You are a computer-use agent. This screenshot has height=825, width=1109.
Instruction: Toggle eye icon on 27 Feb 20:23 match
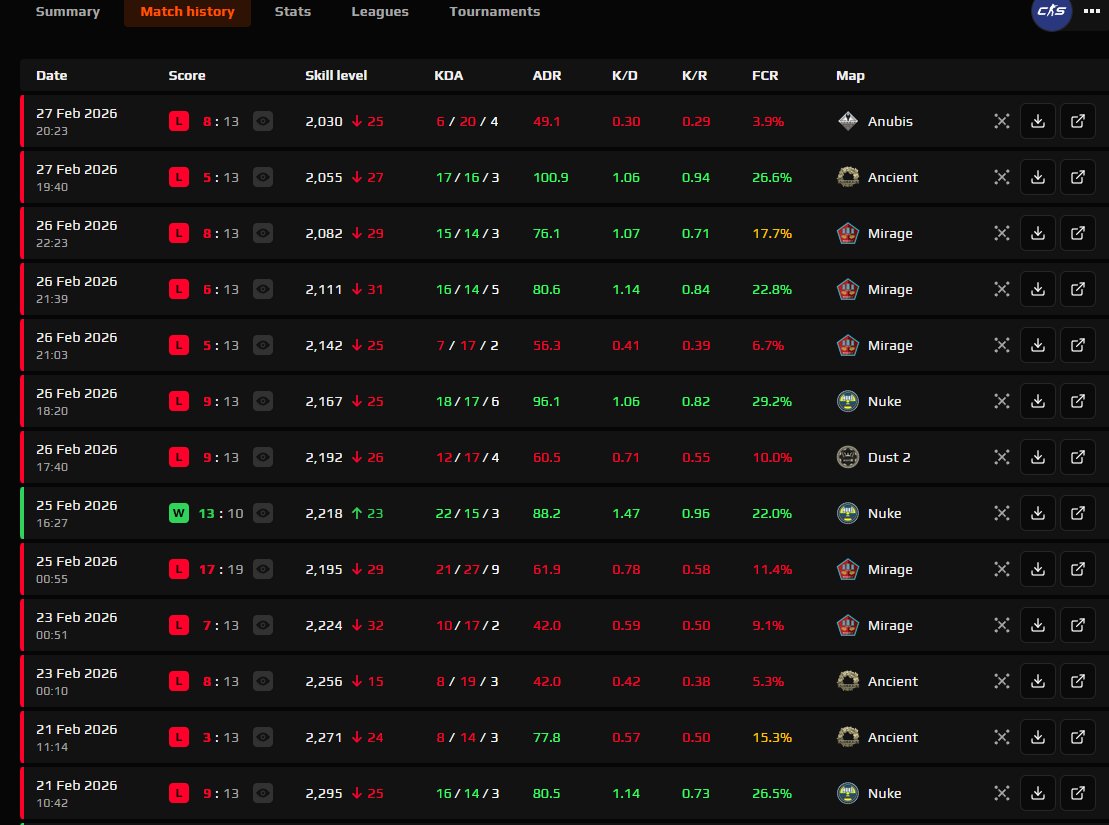tap(262, 121)
